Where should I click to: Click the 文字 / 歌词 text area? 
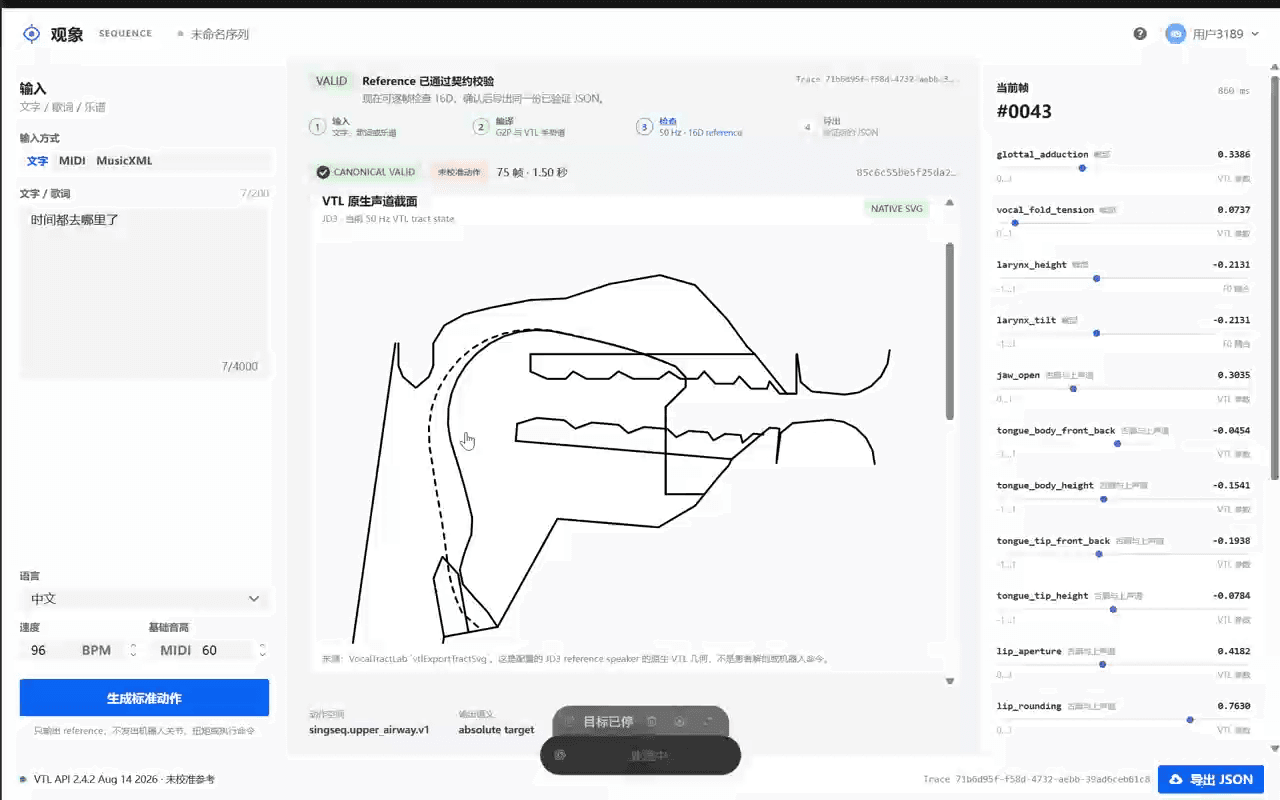(x=144, y=292)
